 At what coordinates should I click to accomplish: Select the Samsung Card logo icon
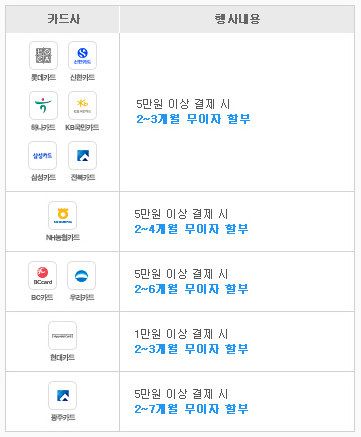point(42,155)
